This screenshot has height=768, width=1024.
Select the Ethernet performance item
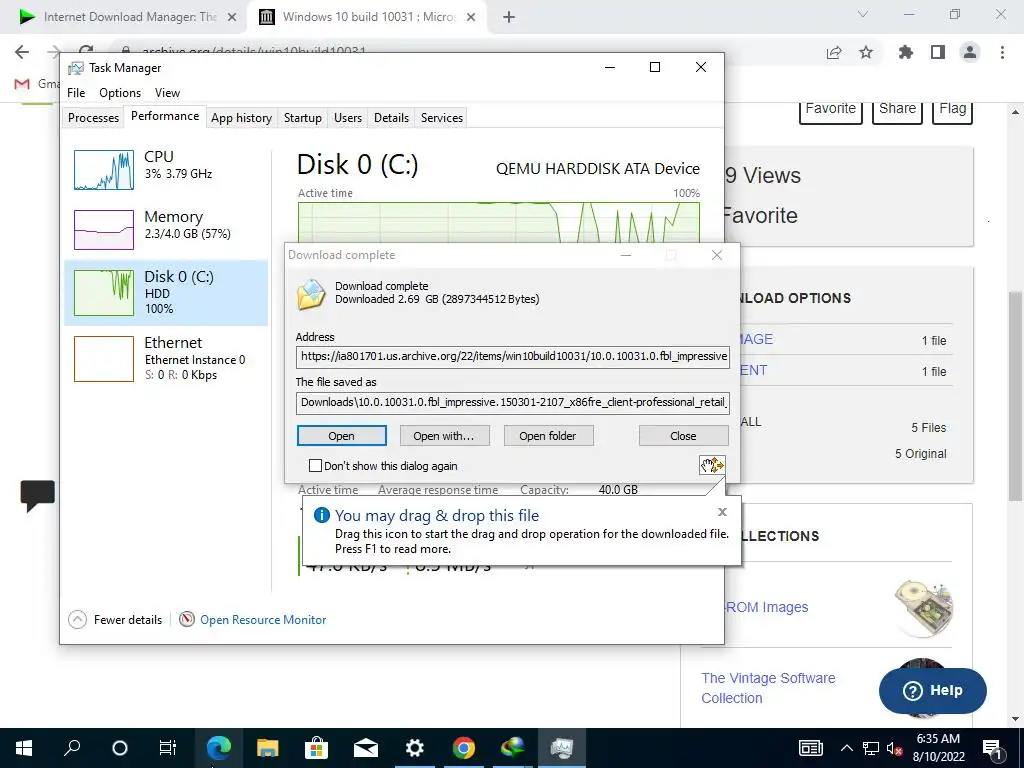click(x=166, y=358)
